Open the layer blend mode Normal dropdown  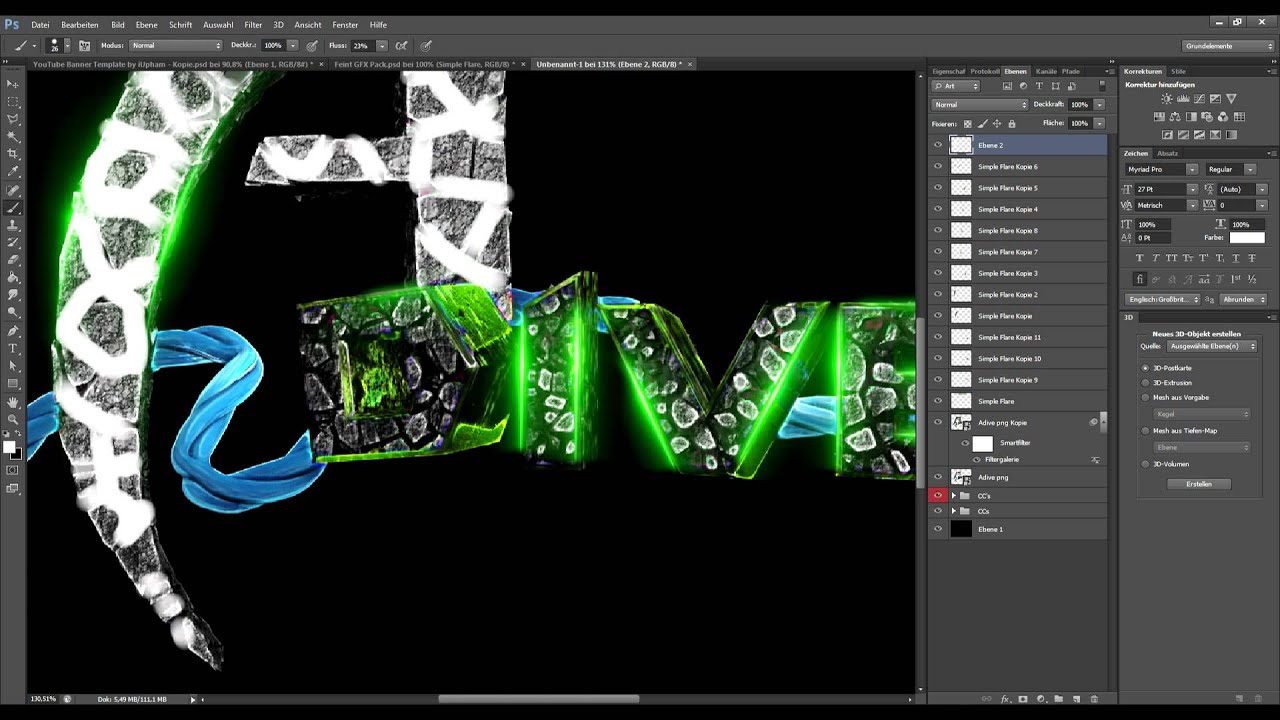(980, 104)
